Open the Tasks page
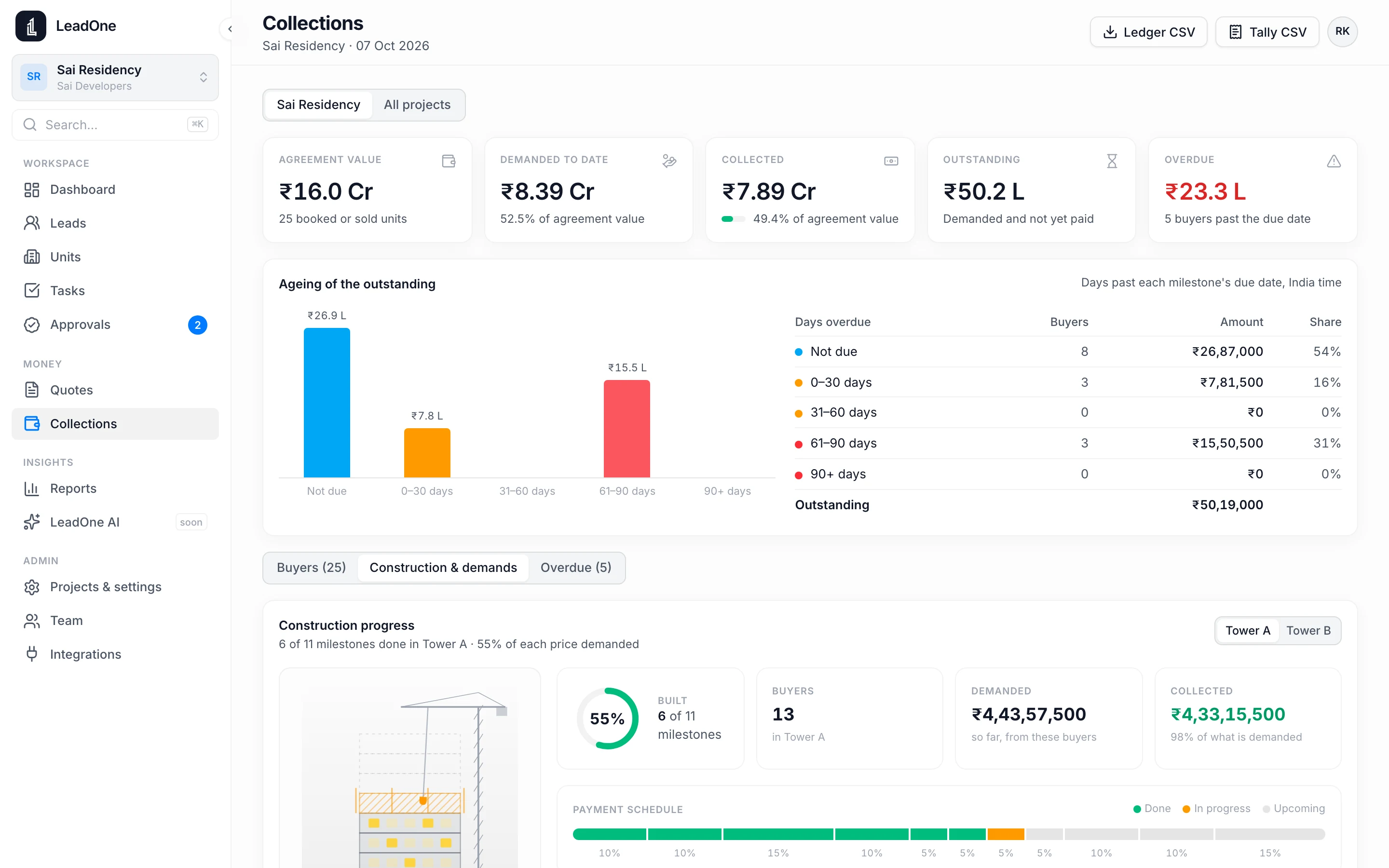1389x868 pixels. tap(115, 290)
